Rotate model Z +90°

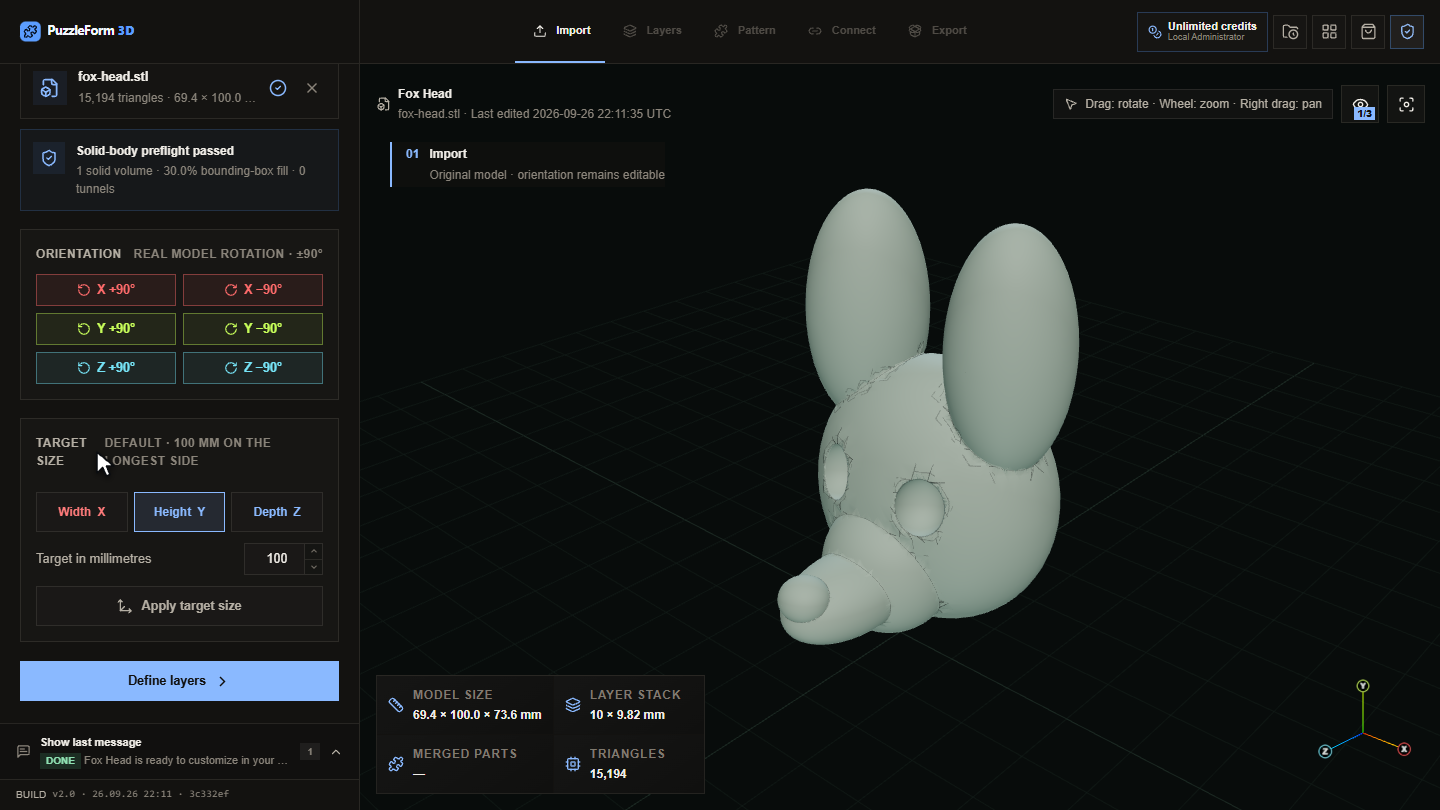click(x=106, y=368)
